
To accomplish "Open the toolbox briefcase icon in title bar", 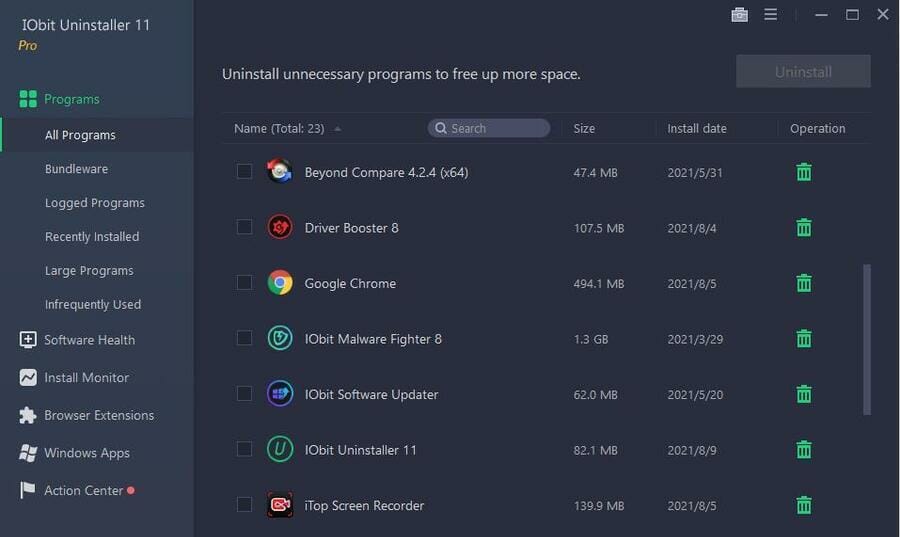I will pyautogui.click(x=739, y=15).
